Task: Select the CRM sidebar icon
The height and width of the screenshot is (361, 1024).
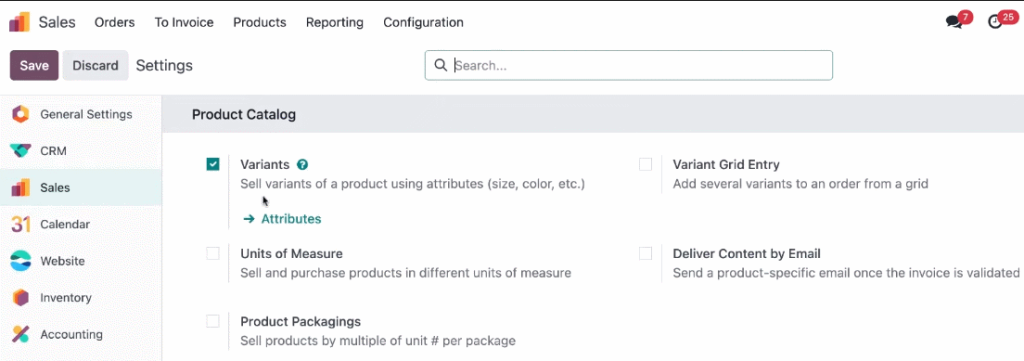Action: click(x=21, y=151)
